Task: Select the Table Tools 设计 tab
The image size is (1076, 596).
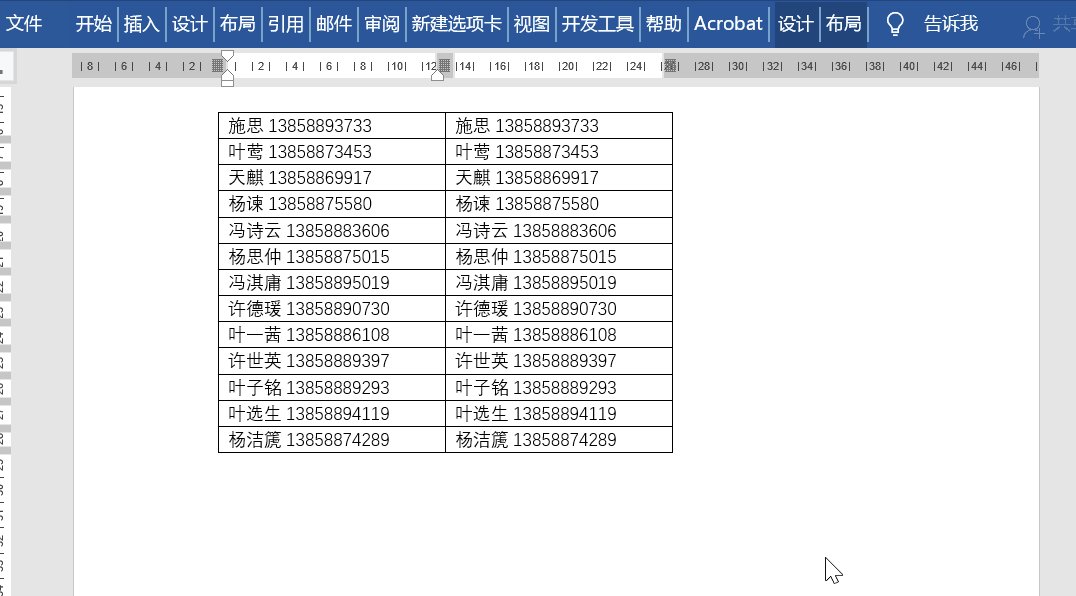Action: [x=795, y=24]
